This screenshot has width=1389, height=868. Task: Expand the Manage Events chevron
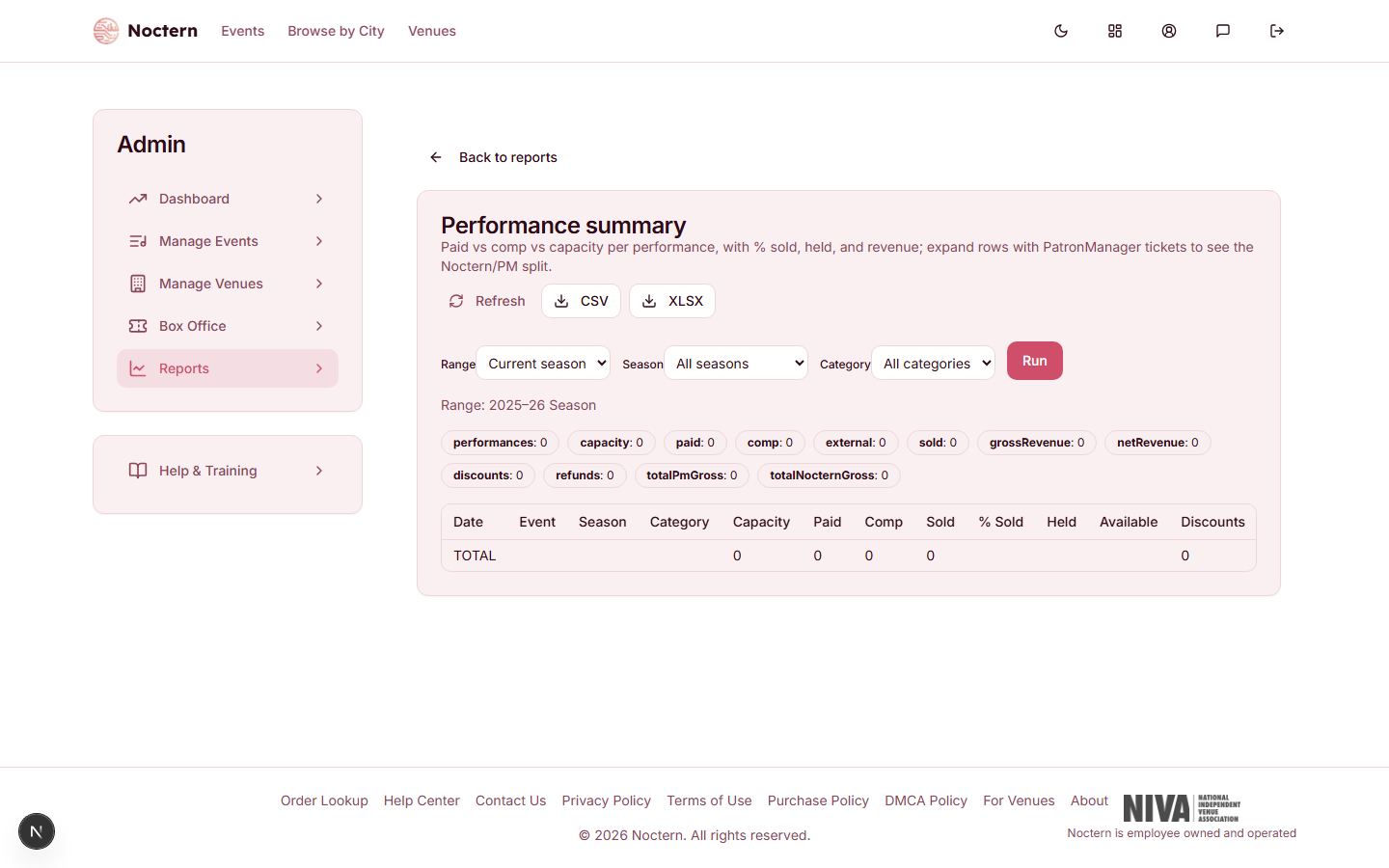(319, 241)
